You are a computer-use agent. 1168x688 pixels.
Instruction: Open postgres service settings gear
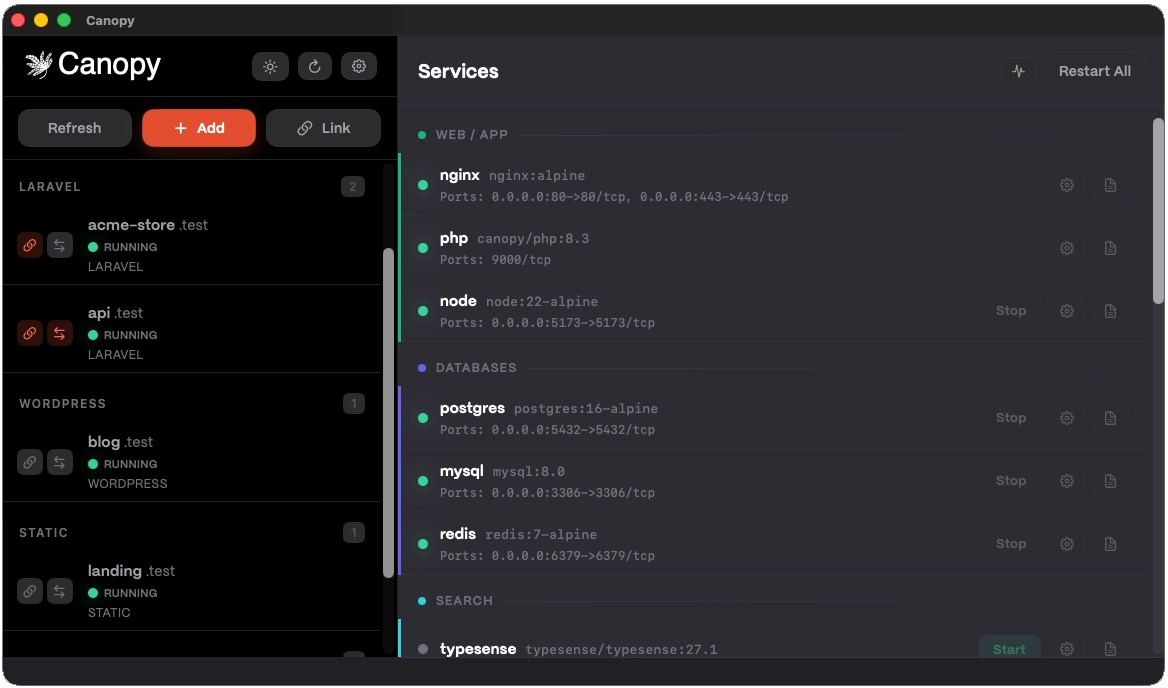[1067, 418]
